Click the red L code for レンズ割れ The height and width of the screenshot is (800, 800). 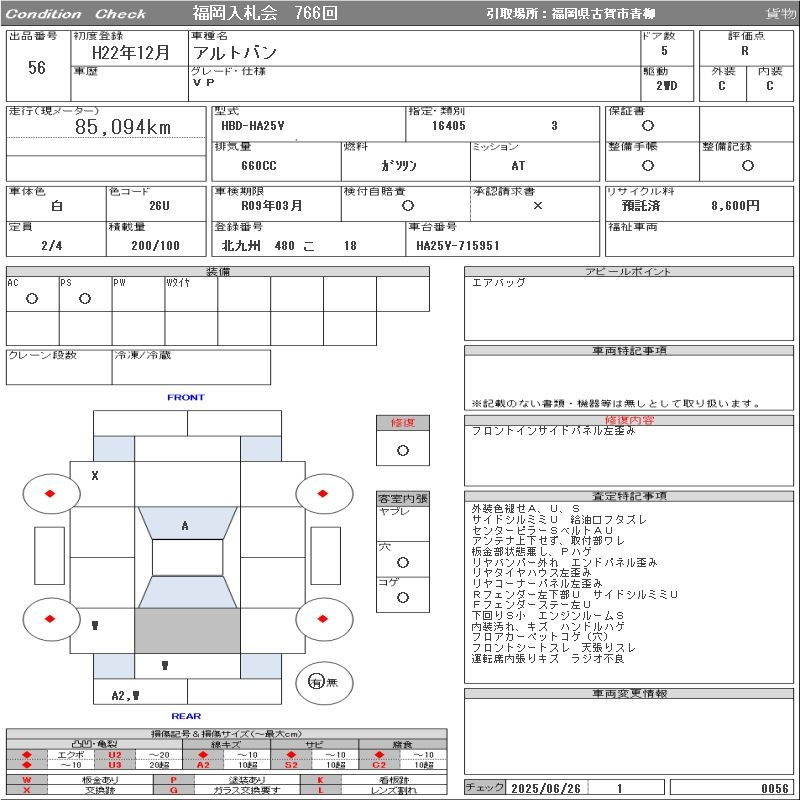[320, 790]
